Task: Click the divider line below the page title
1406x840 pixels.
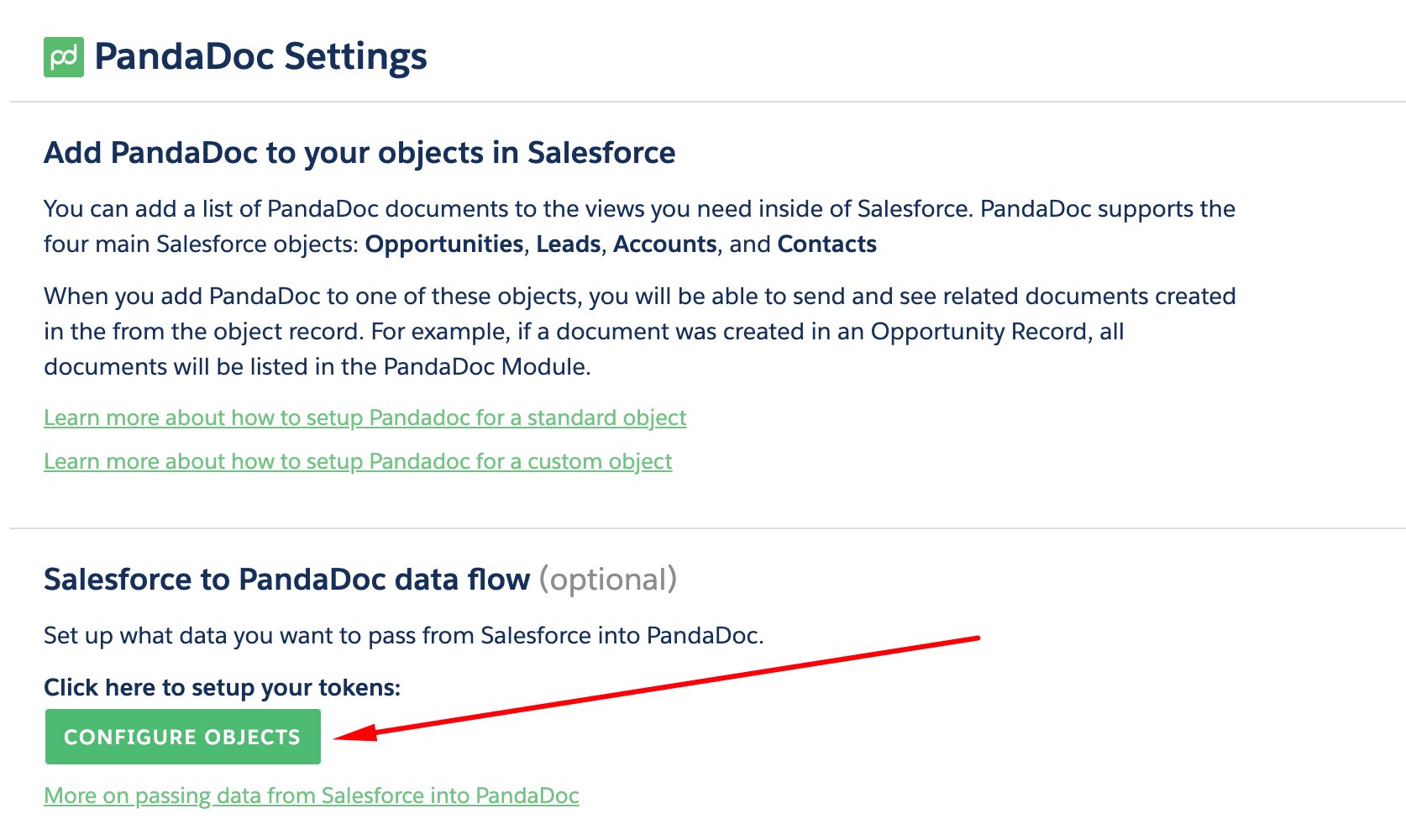Action: click(x=707, y=102)
